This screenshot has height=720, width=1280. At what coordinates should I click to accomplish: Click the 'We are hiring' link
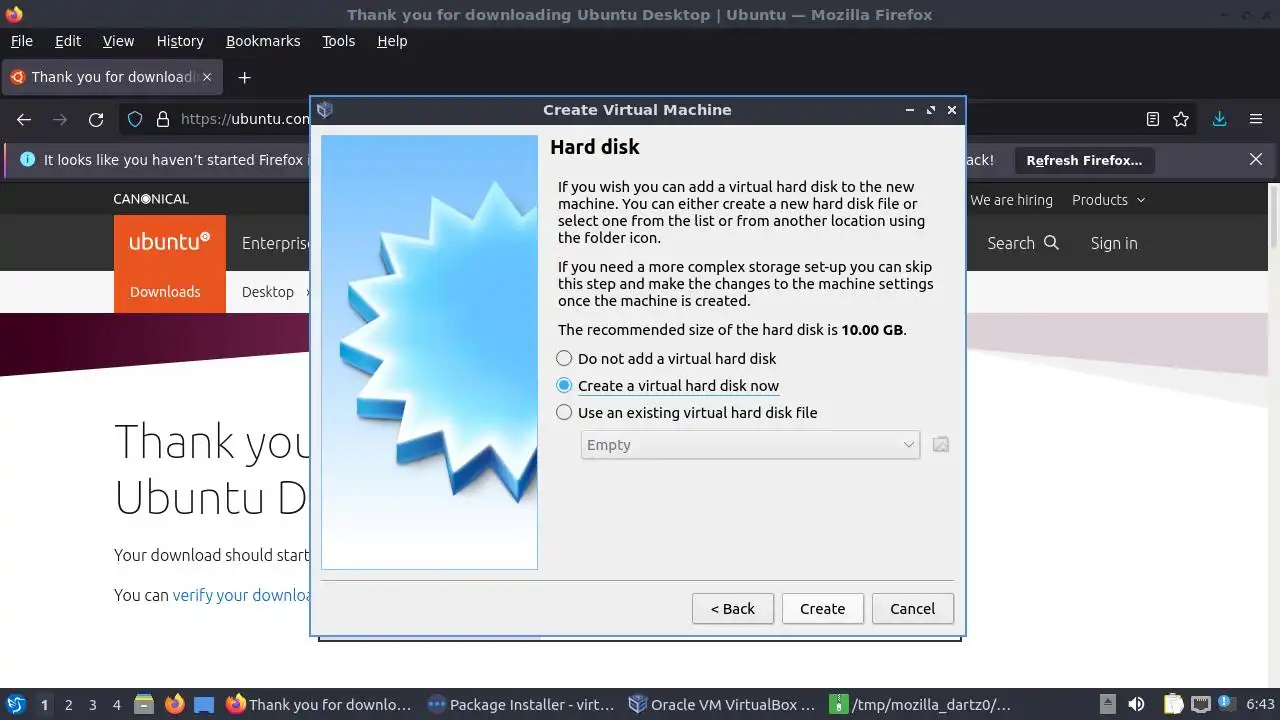[1011, 199]
